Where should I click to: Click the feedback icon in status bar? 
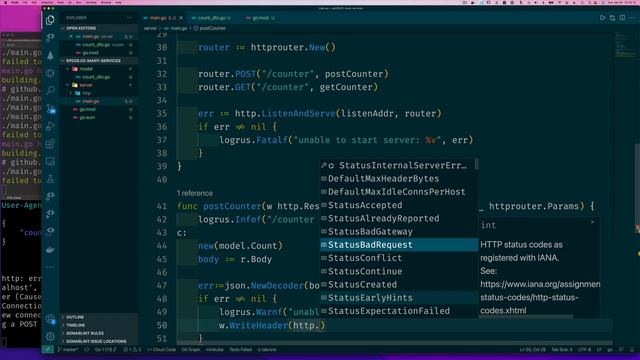(621, 350)
